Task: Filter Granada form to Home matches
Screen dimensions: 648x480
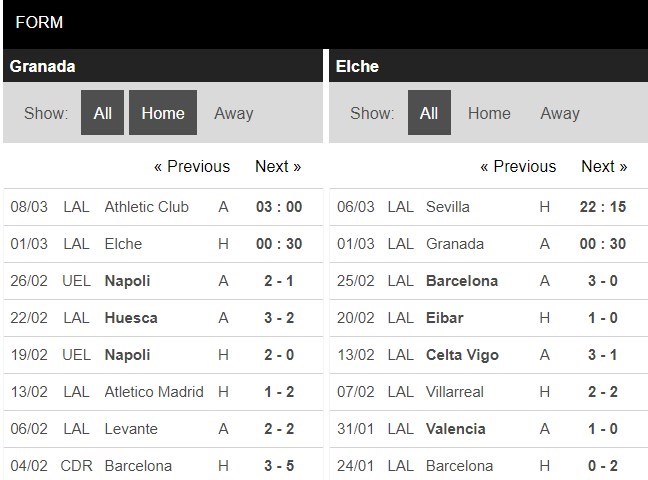Action: [x=163, y=113]
